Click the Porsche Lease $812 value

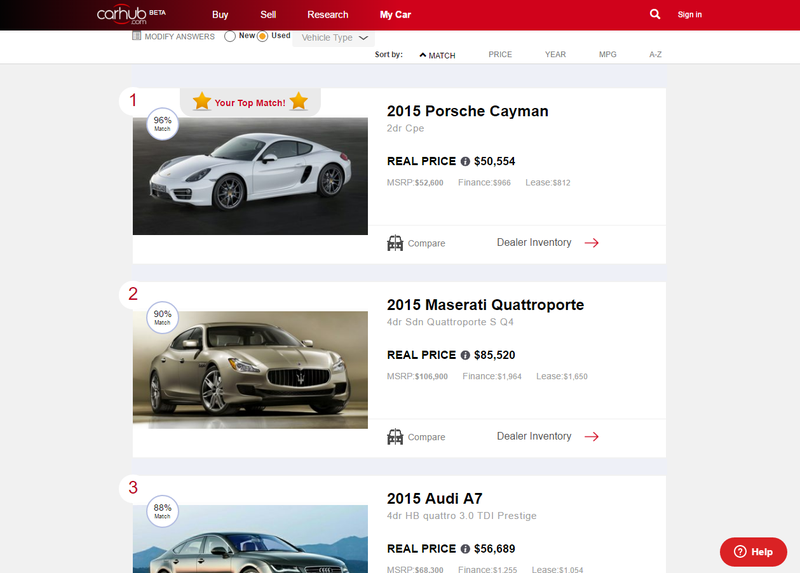[562, 183]
